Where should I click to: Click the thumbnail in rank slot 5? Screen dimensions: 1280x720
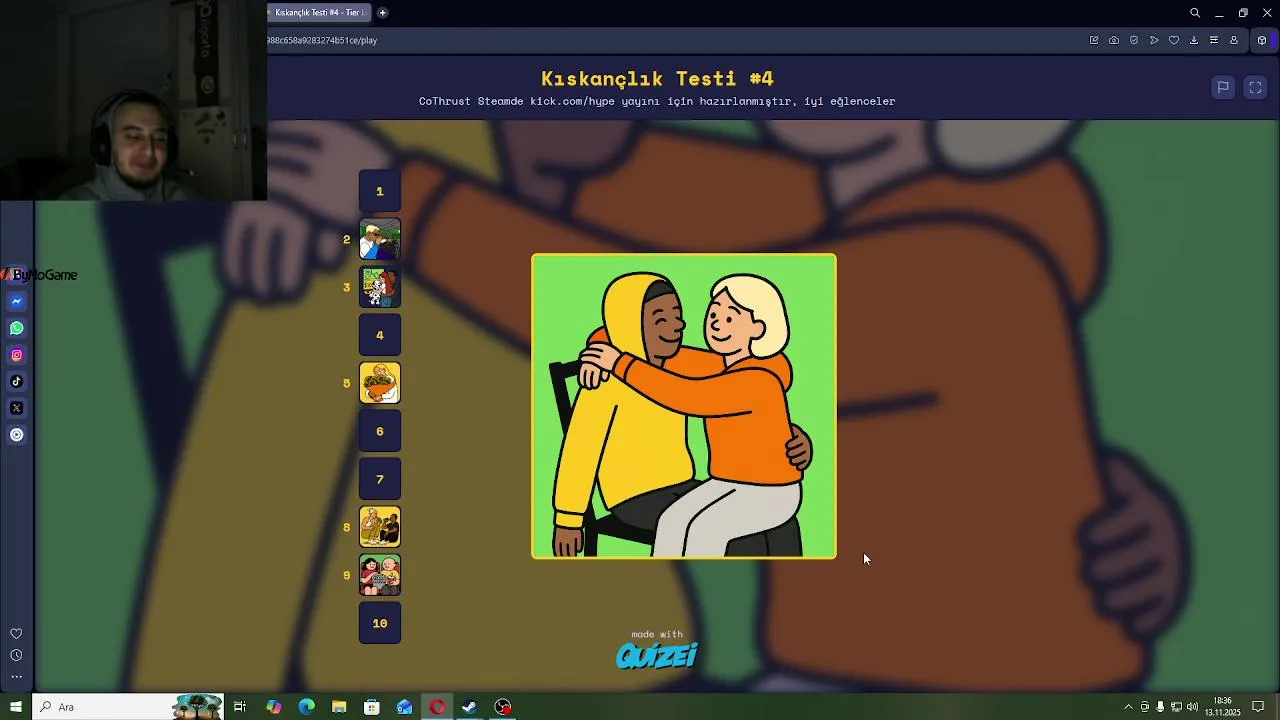click(380, 383)
